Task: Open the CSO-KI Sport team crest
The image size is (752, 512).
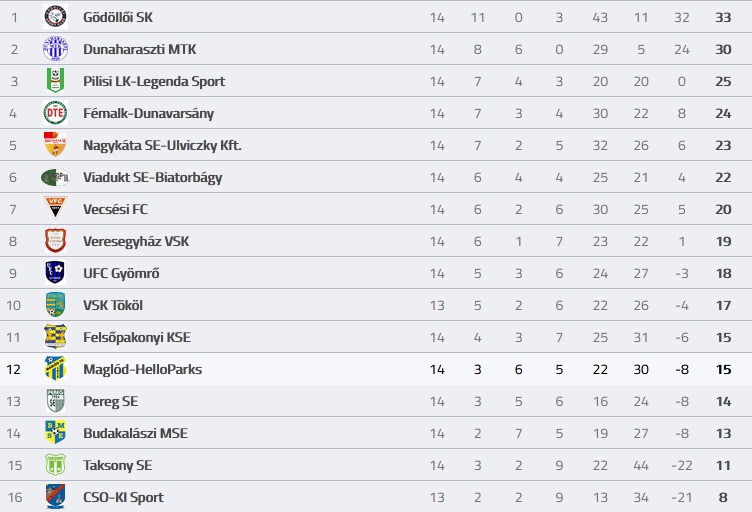Action: (55, 497)
